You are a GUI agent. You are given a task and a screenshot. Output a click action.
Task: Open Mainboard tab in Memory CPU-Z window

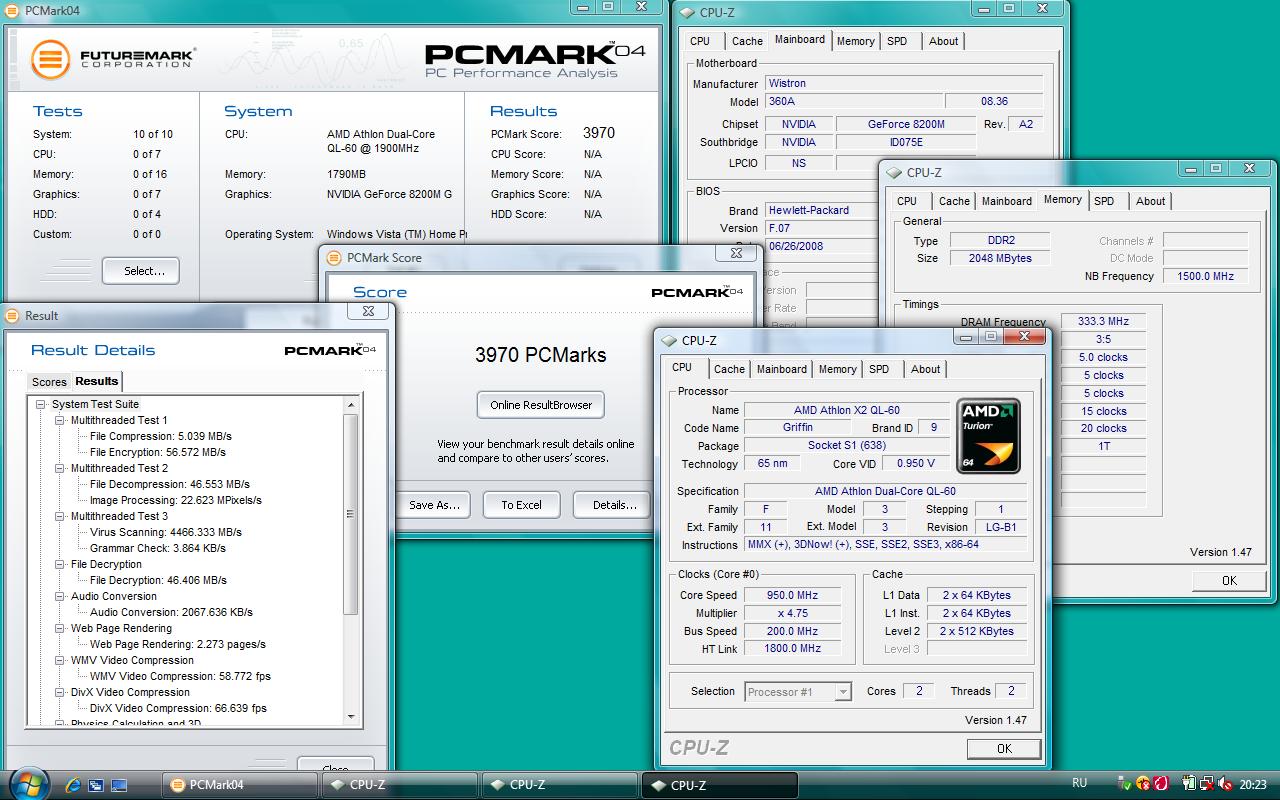click(1006, 201)
